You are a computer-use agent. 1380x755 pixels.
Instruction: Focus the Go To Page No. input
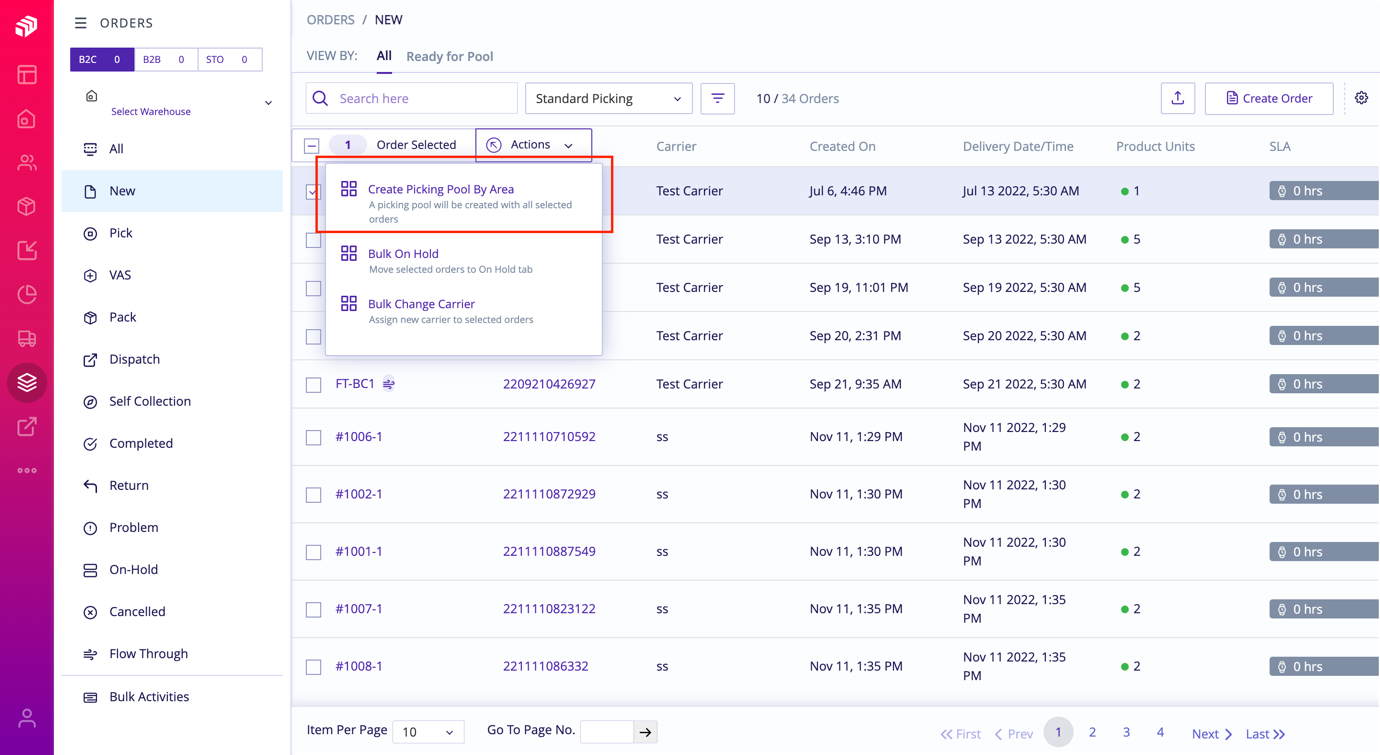[x=607, y=732]
